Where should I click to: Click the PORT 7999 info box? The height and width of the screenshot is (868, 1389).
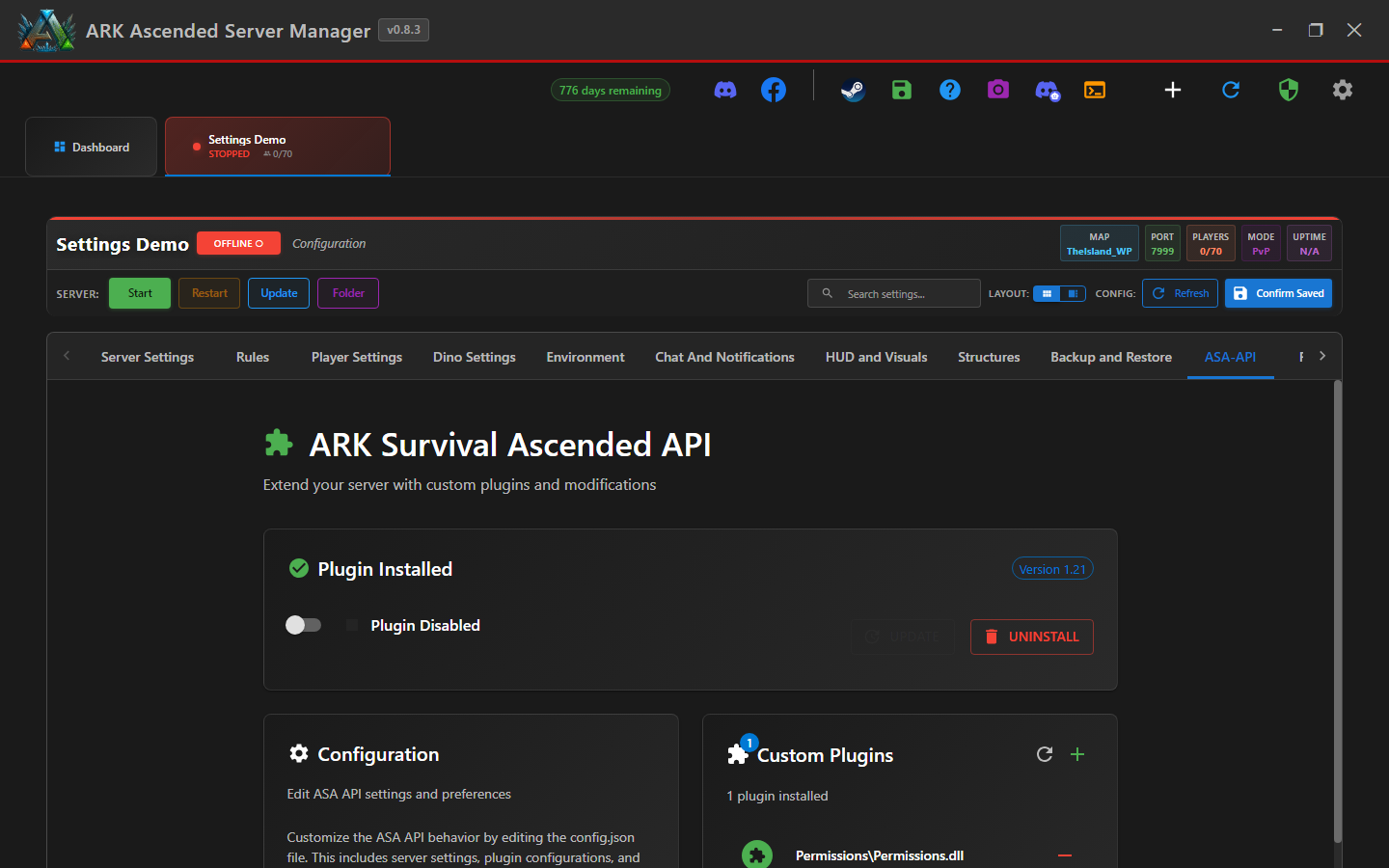(1162, 243)
